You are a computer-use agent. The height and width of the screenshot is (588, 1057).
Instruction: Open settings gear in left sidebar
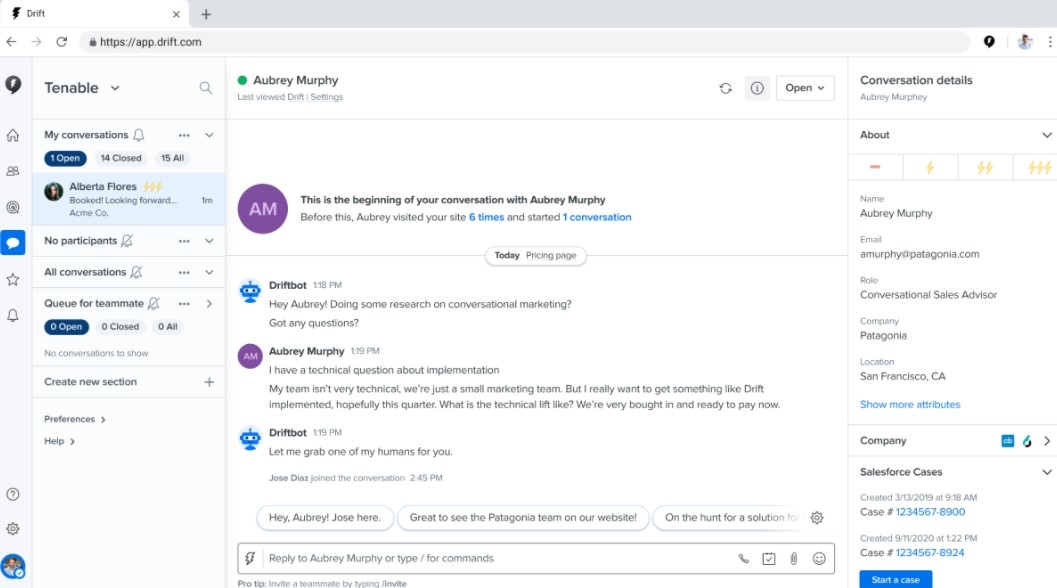(x=13, y=529)
